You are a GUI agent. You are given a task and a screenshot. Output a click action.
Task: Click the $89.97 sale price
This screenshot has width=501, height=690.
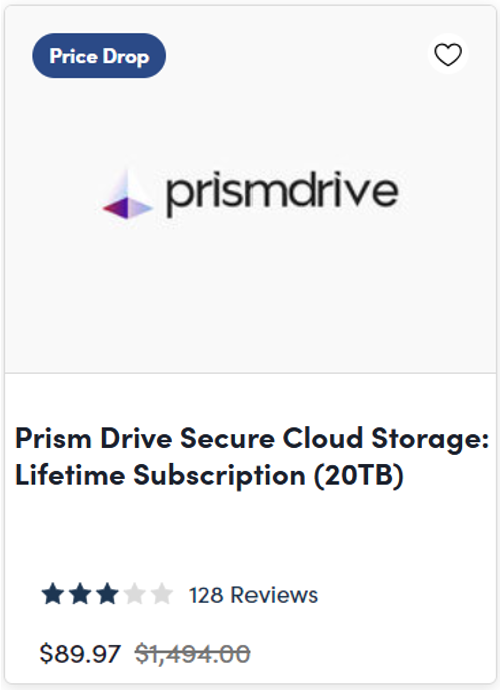tap(80, 653)
